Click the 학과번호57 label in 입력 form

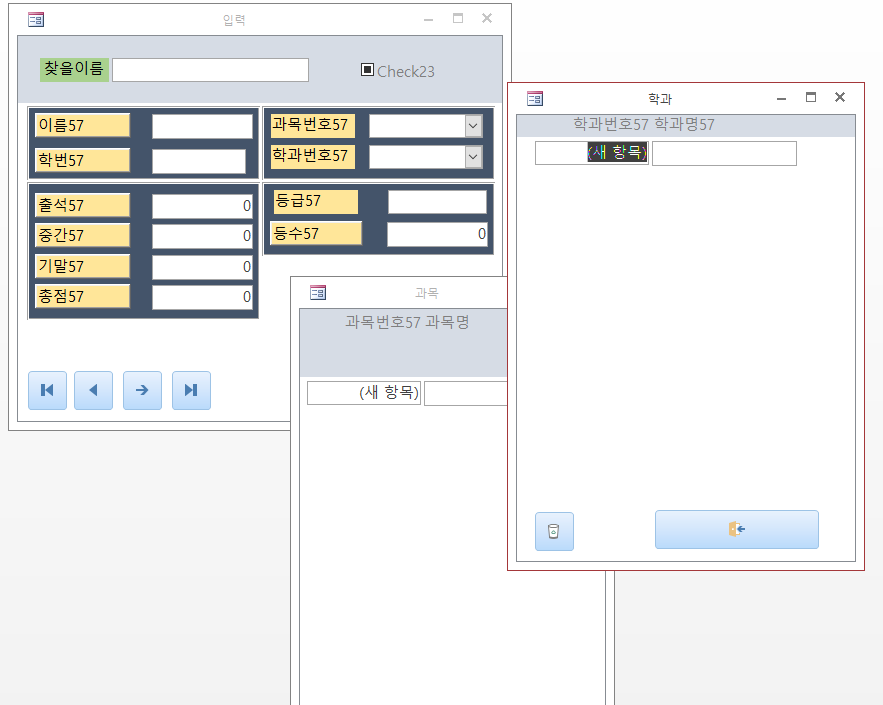coord(313,156)
